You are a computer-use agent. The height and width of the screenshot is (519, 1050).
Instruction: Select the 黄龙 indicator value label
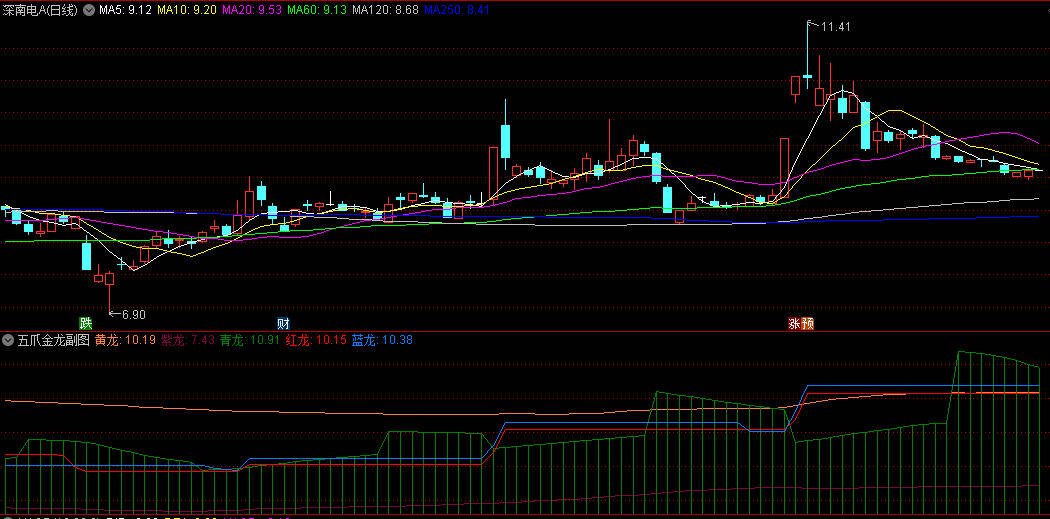(125, 340)
